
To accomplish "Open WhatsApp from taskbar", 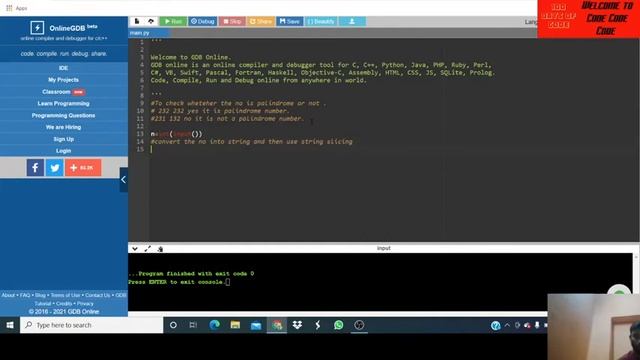I will pos(338,325).
